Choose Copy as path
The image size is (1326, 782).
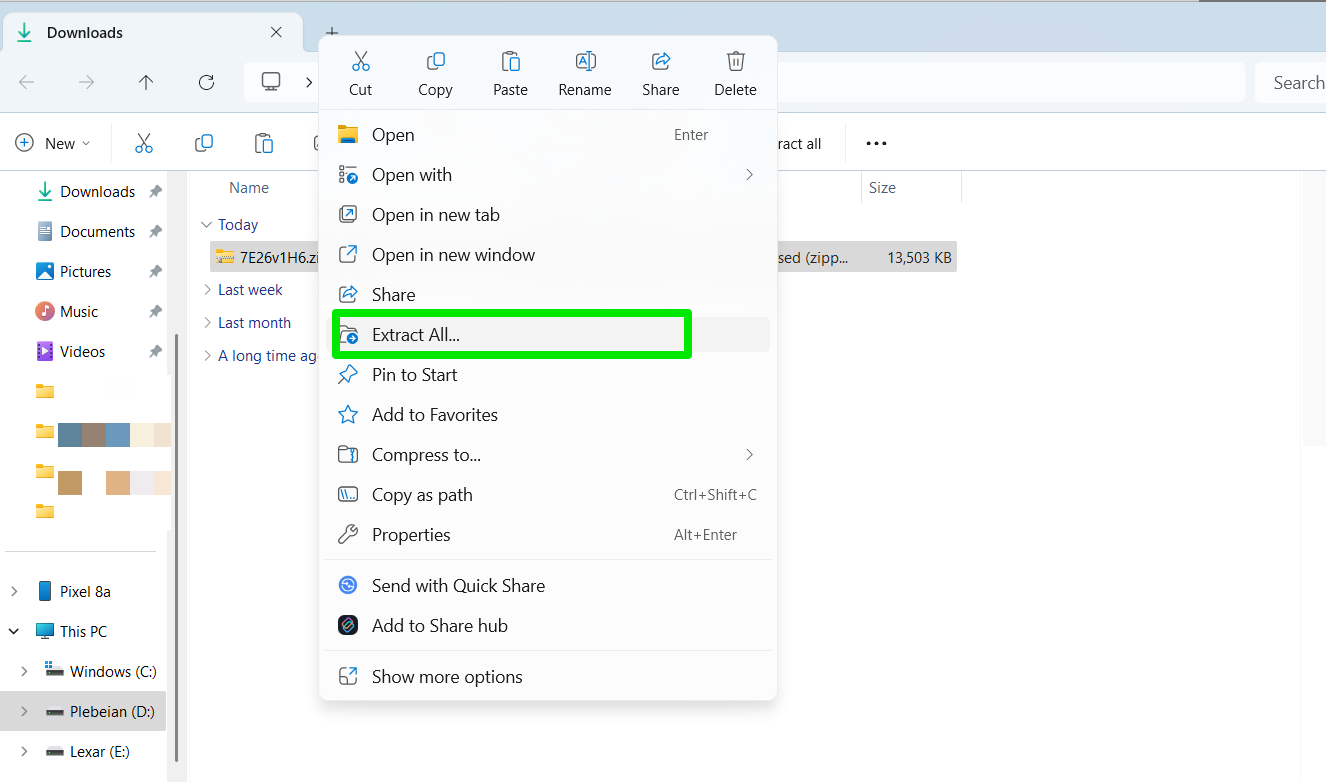(548, 495)
